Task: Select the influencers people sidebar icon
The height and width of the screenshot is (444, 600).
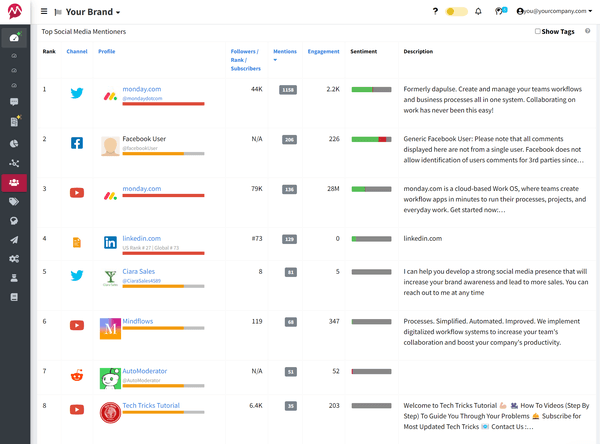Action: pos(14,183)
